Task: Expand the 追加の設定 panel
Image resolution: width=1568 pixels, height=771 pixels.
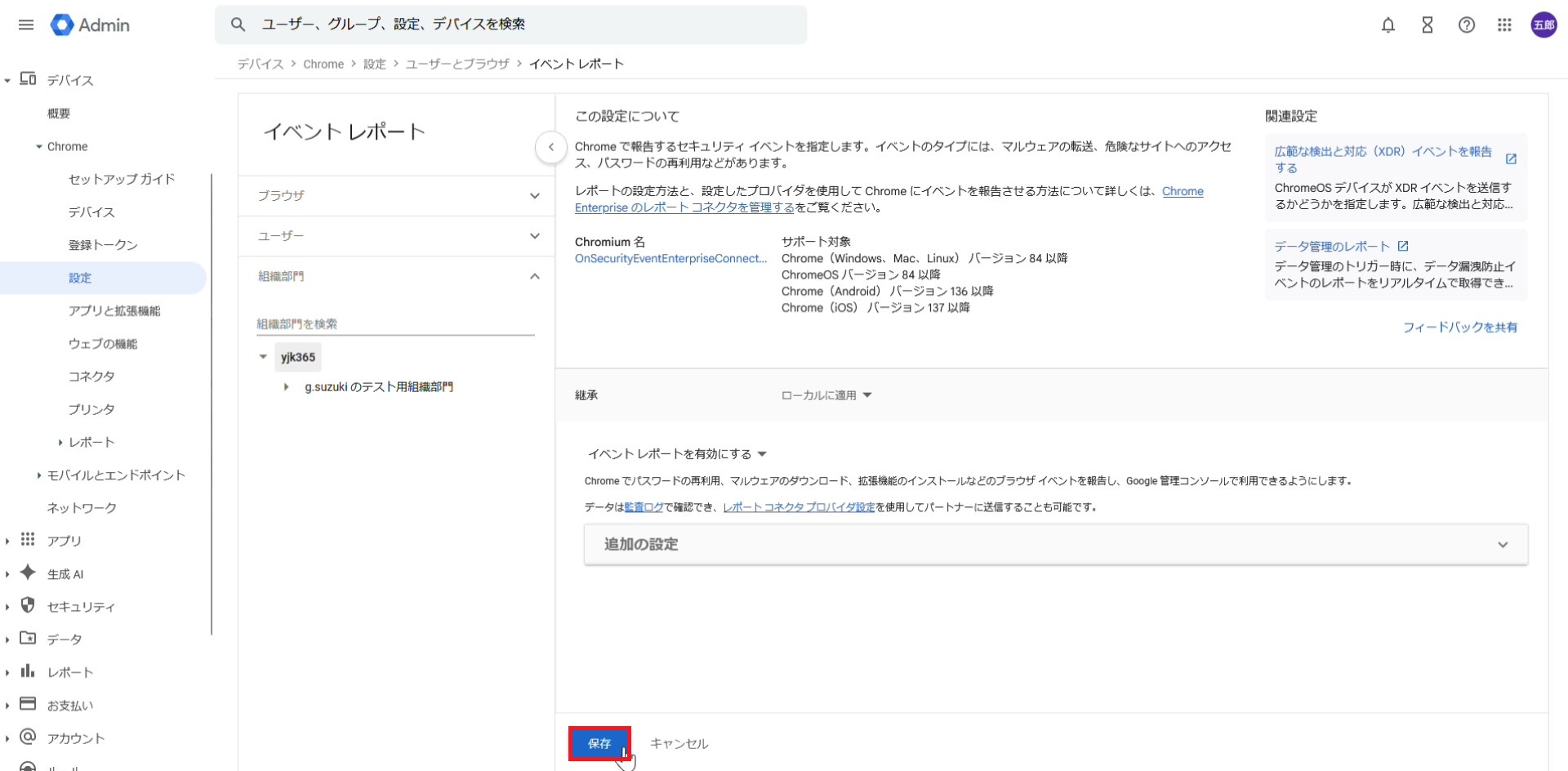Action: 1055,545
